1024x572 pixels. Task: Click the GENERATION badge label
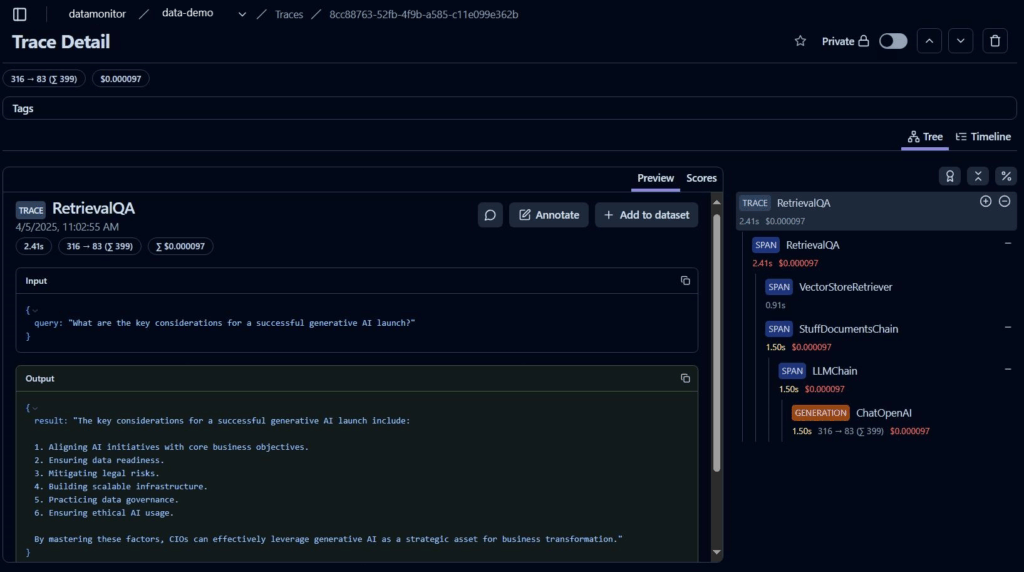820,413
